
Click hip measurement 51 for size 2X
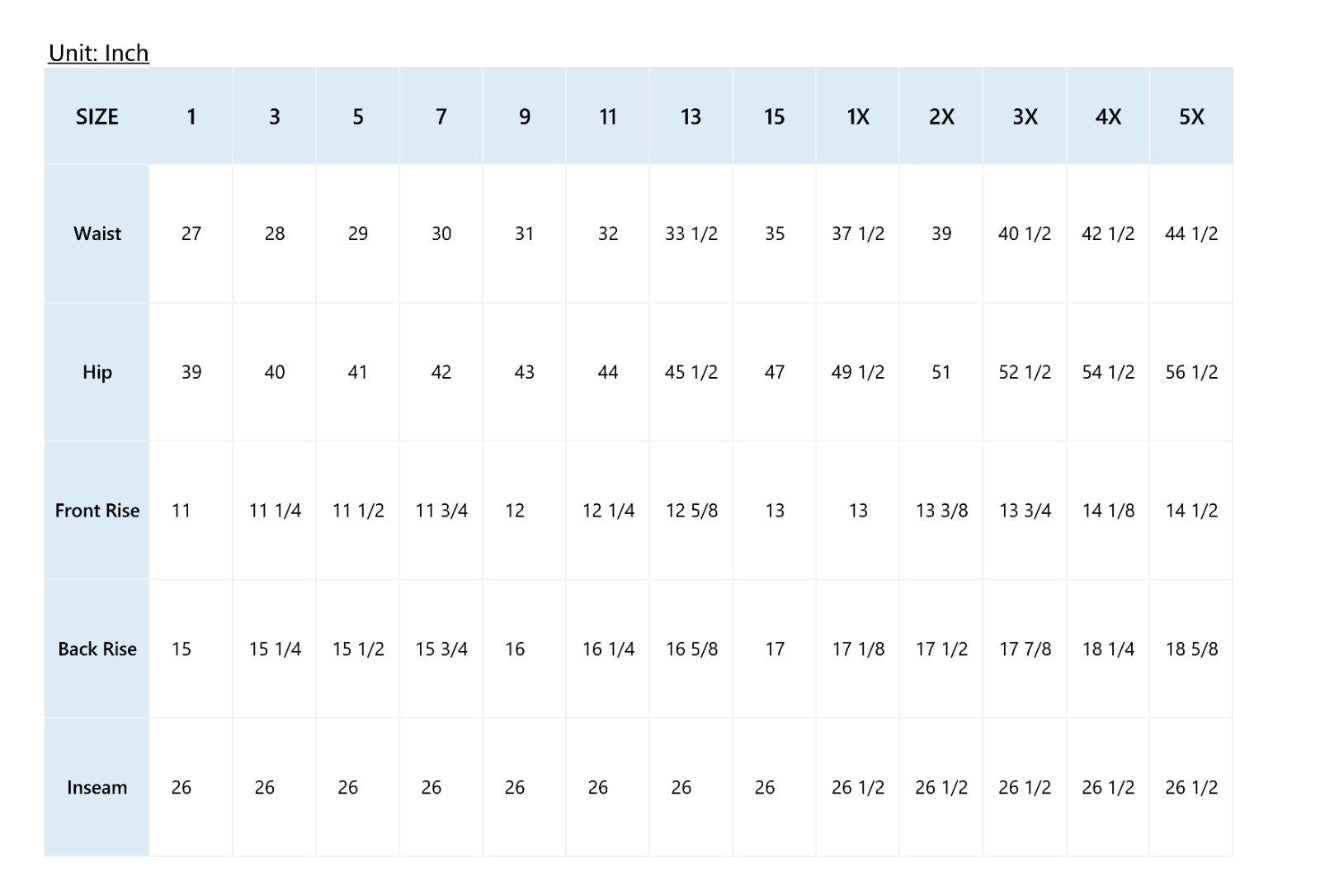[x=941, y=372]
